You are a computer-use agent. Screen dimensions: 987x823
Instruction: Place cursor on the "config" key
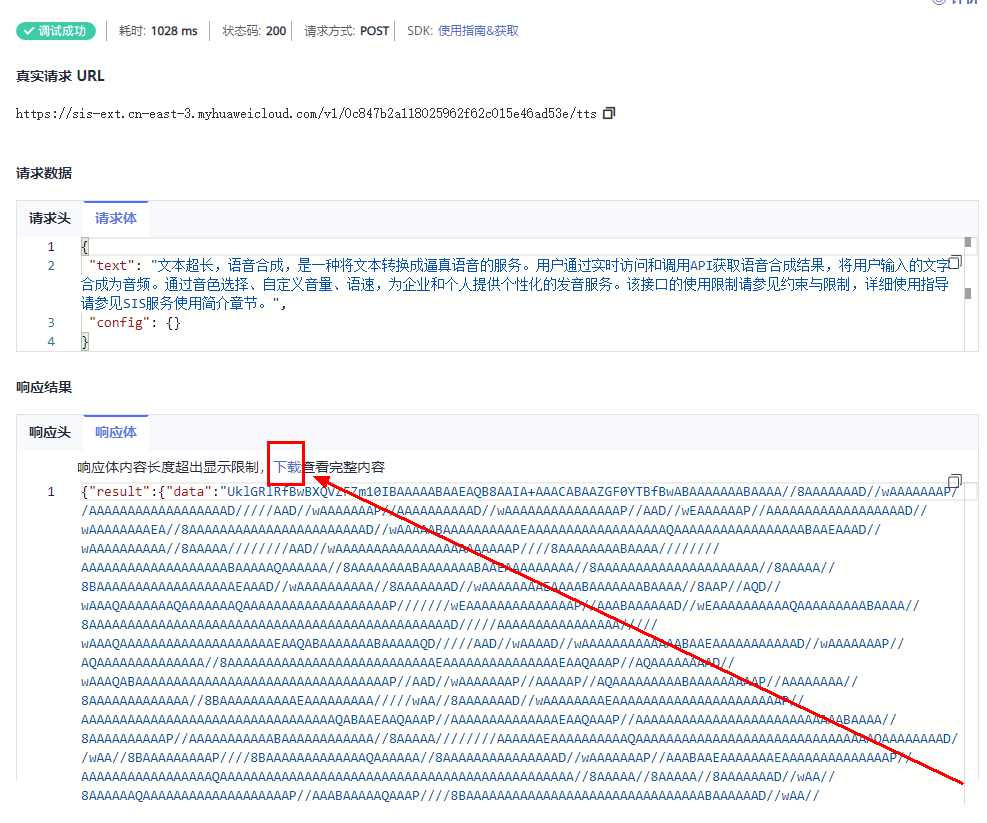tap(120, 323)
